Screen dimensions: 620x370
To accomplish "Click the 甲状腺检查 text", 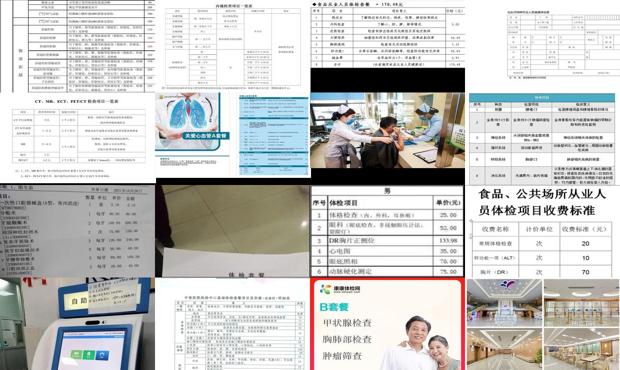I will pos(347,323).
